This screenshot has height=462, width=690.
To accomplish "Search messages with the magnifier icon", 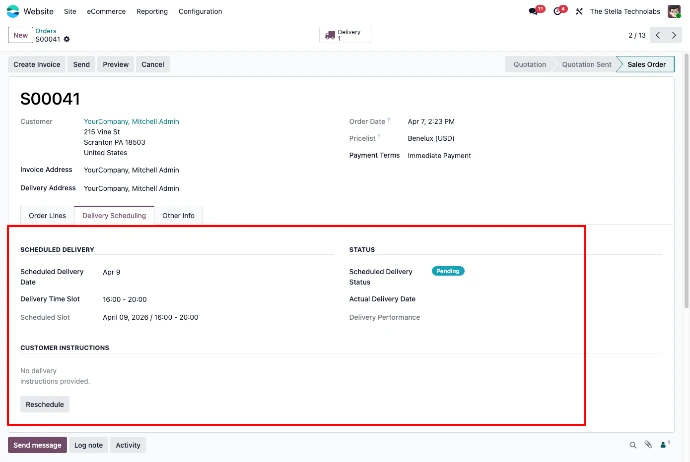I will [633, 445].
